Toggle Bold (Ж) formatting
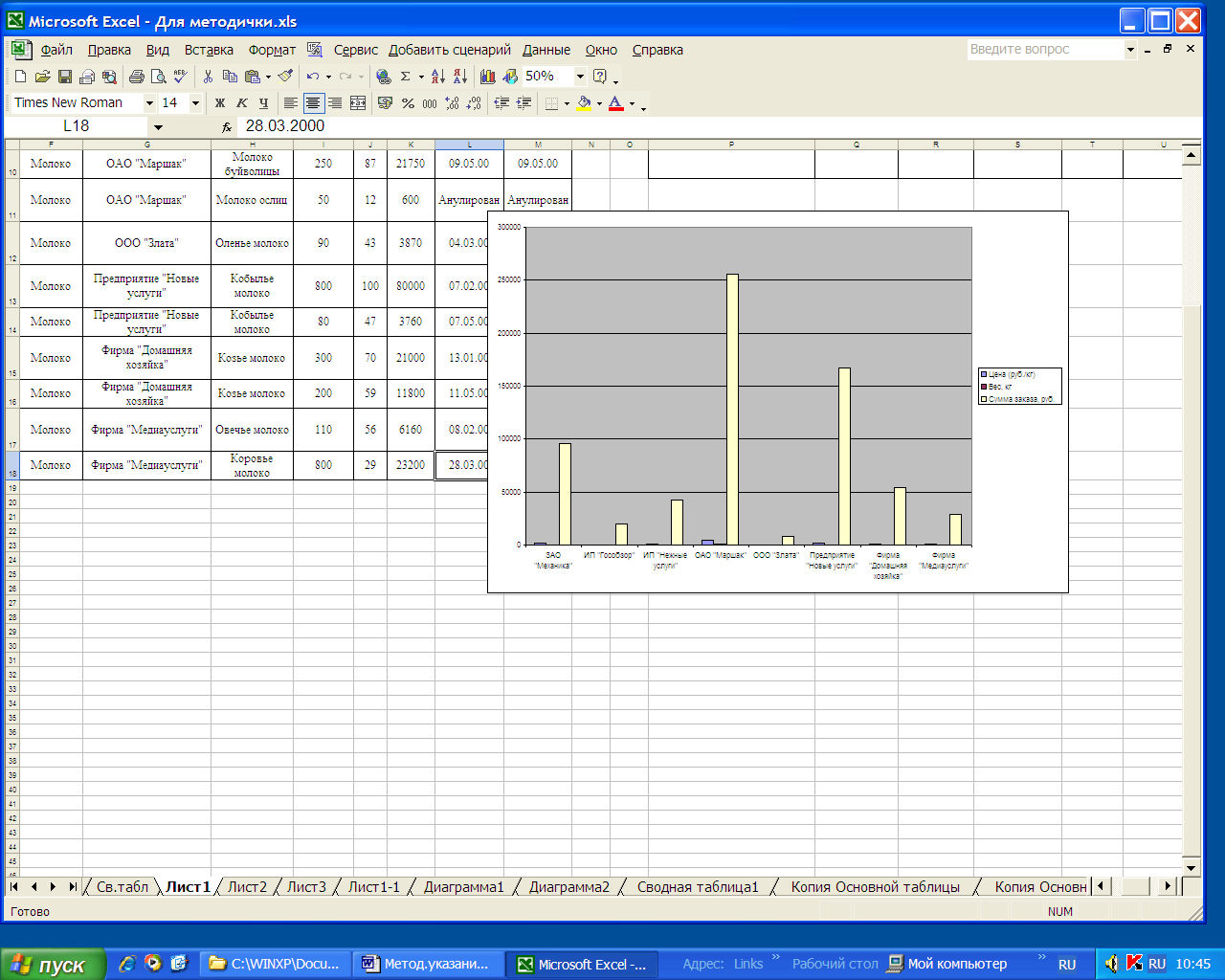The image size is (1225, 980). point(220,103)
